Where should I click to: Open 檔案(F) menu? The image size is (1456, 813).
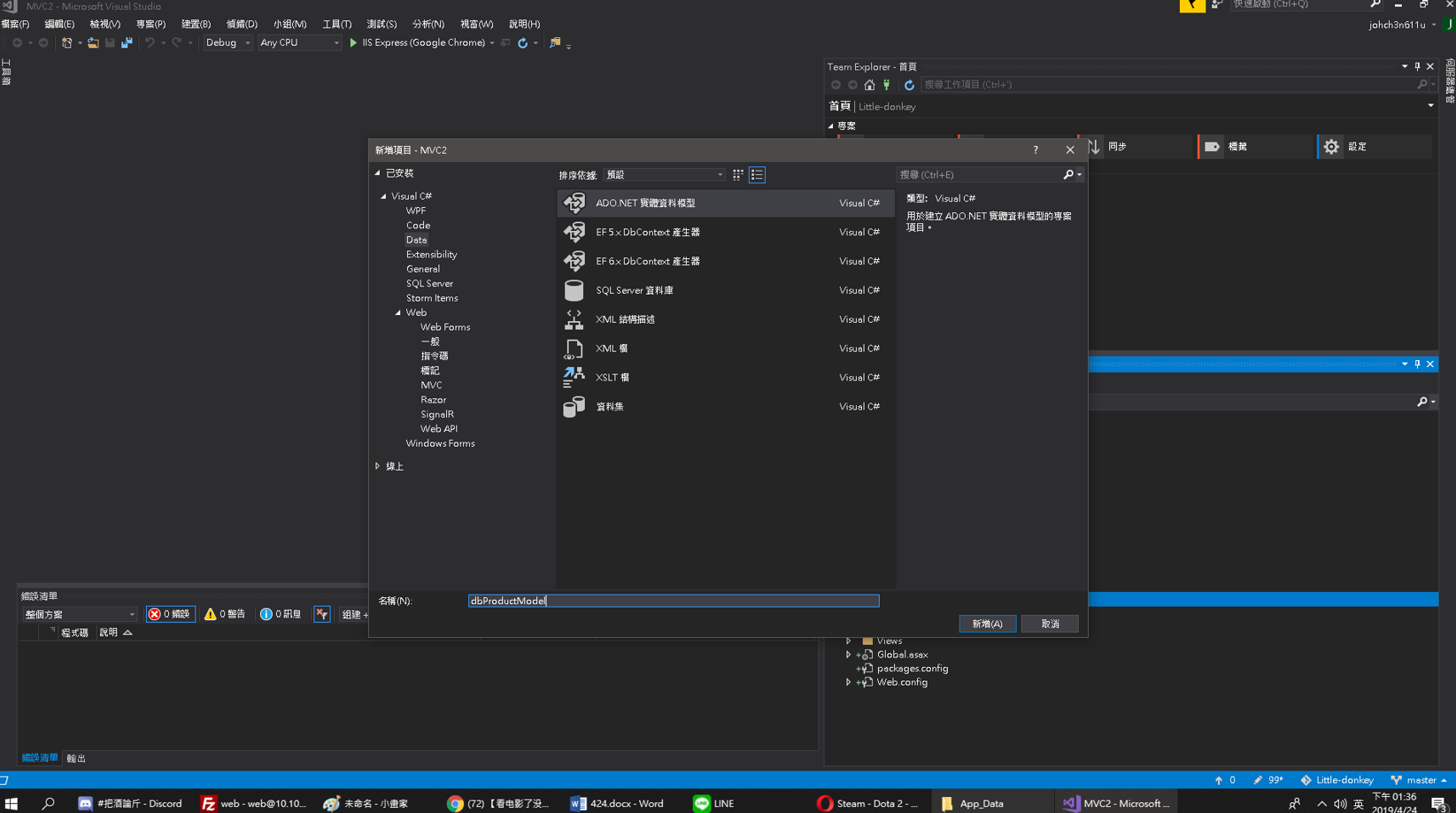pos(15,24)
